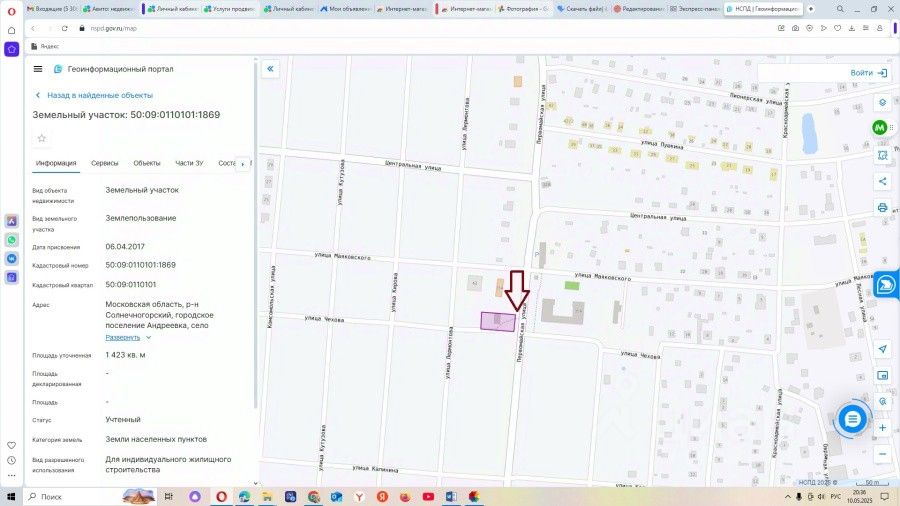
Task: Open the blue side assistant tab
Action: pos(886,285)
